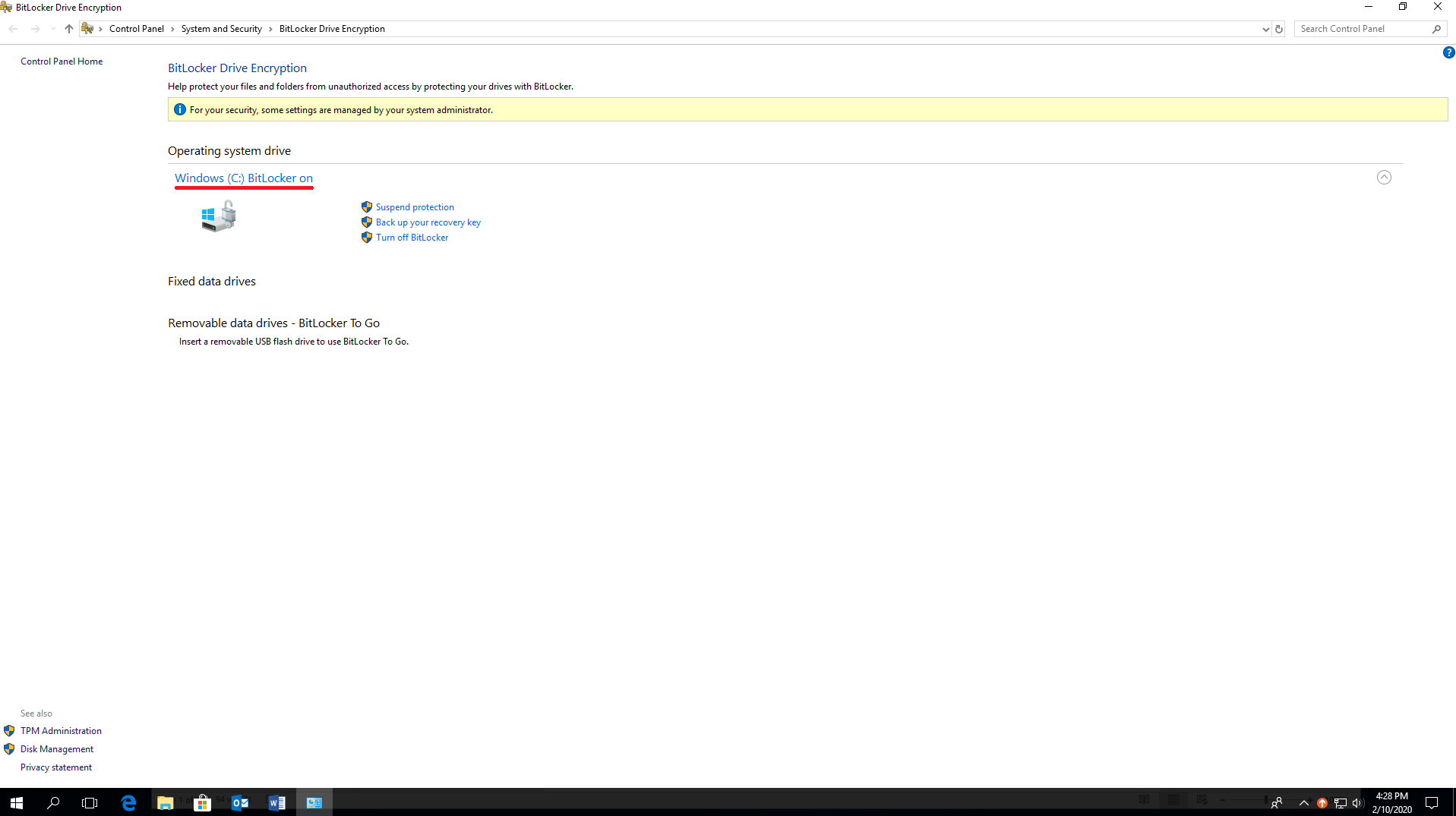Click the shield icon beside Disk Management
The height and width of the screenshot is (816, 1456).
9,748
